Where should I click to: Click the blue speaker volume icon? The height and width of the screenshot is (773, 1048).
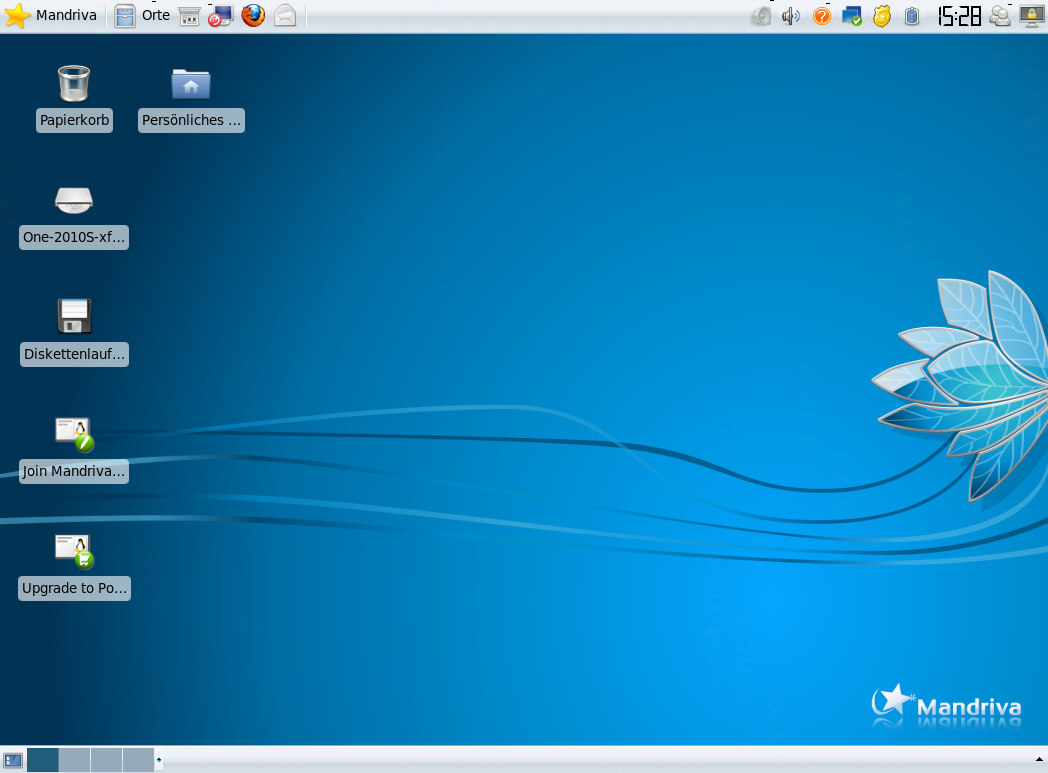coord(791,16)
